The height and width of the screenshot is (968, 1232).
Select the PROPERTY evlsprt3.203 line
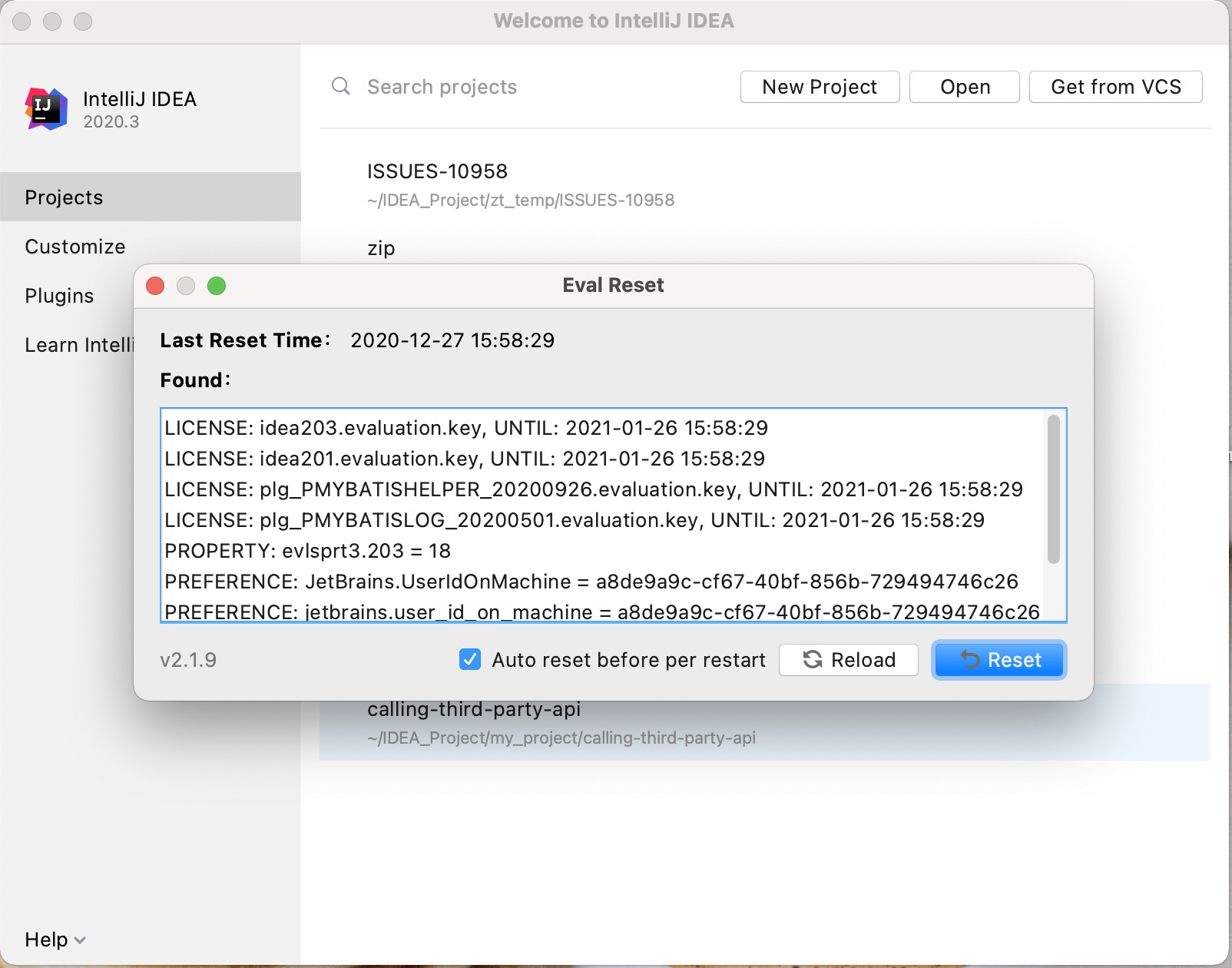click(x=308, y=551)
